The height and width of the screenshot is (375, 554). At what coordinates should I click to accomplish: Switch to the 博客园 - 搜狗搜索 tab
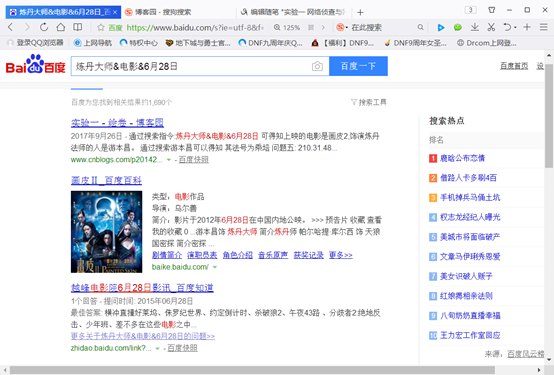click(x=178, y=12)
